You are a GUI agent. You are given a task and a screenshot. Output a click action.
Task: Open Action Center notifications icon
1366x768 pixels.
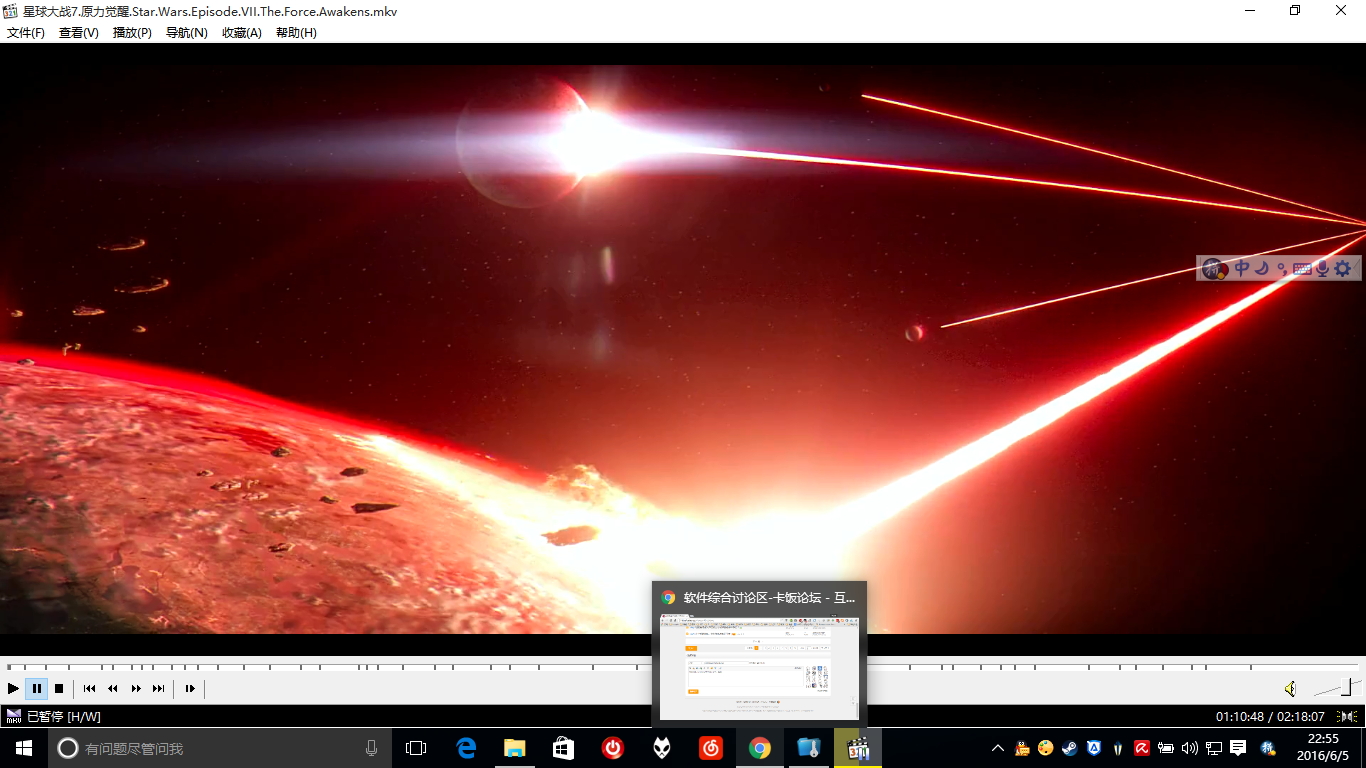tap(1238, 748)
